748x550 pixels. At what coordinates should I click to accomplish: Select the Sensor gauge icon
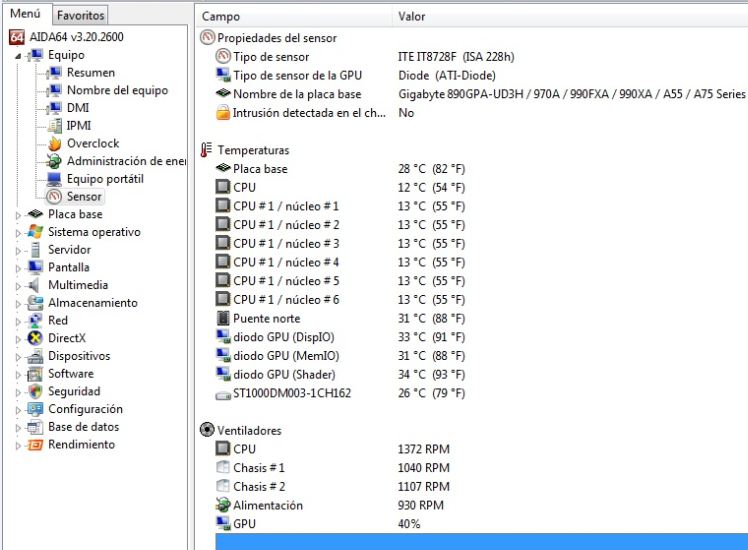(x=55, y=197)
